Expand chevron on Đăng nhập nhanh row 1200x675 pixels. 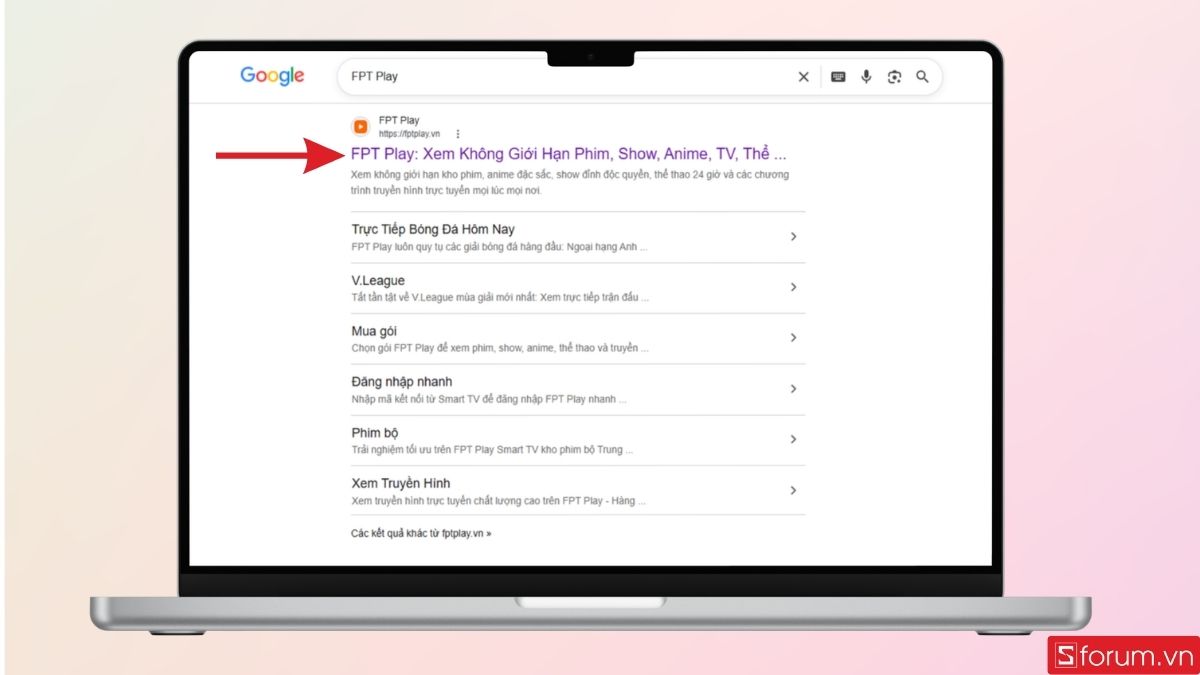(x=793, y=389)
